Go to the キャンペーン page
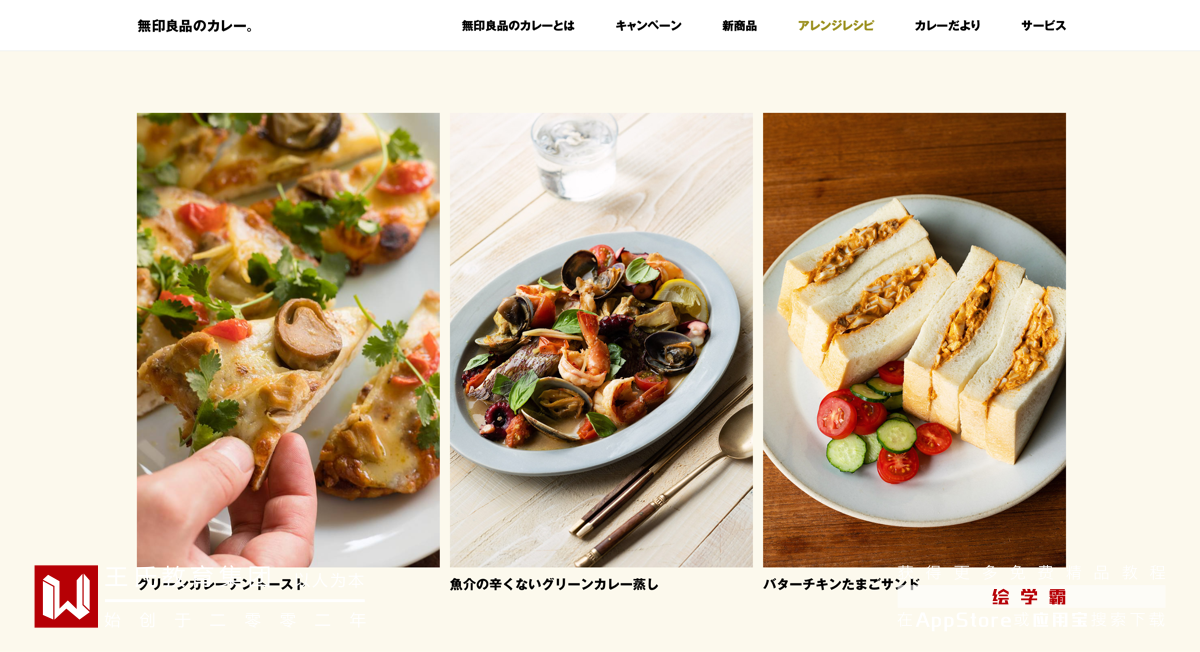This screenshot has width=1200, height=652. click(648, 26)
